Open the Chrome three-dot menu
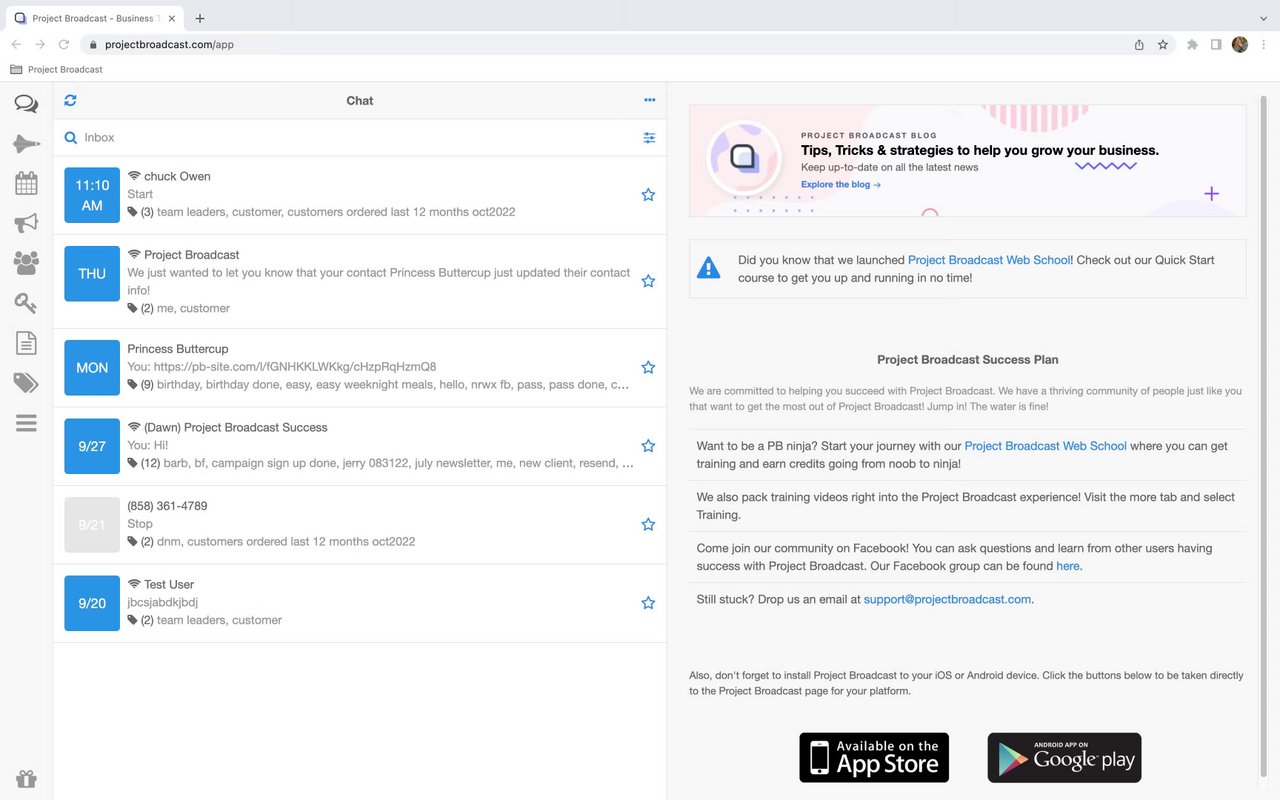The height and width of the screenshot is (800, 1280). [1264, 44]
